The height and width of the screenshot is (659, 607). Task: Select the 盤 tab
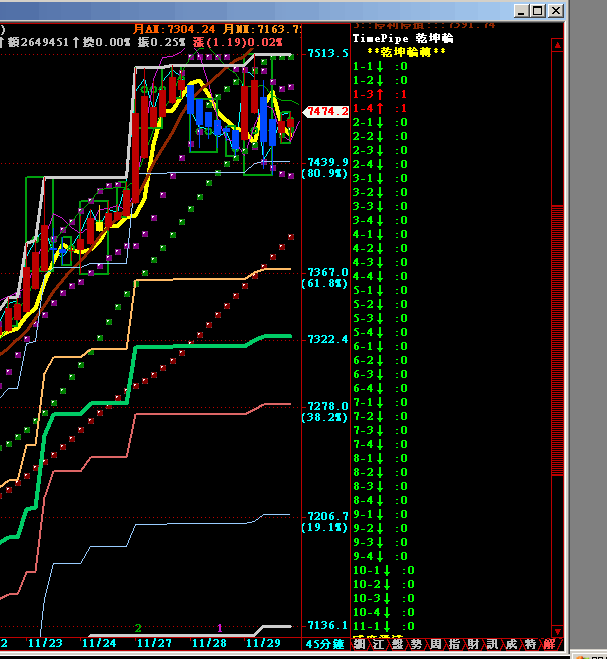click(400, 645)
